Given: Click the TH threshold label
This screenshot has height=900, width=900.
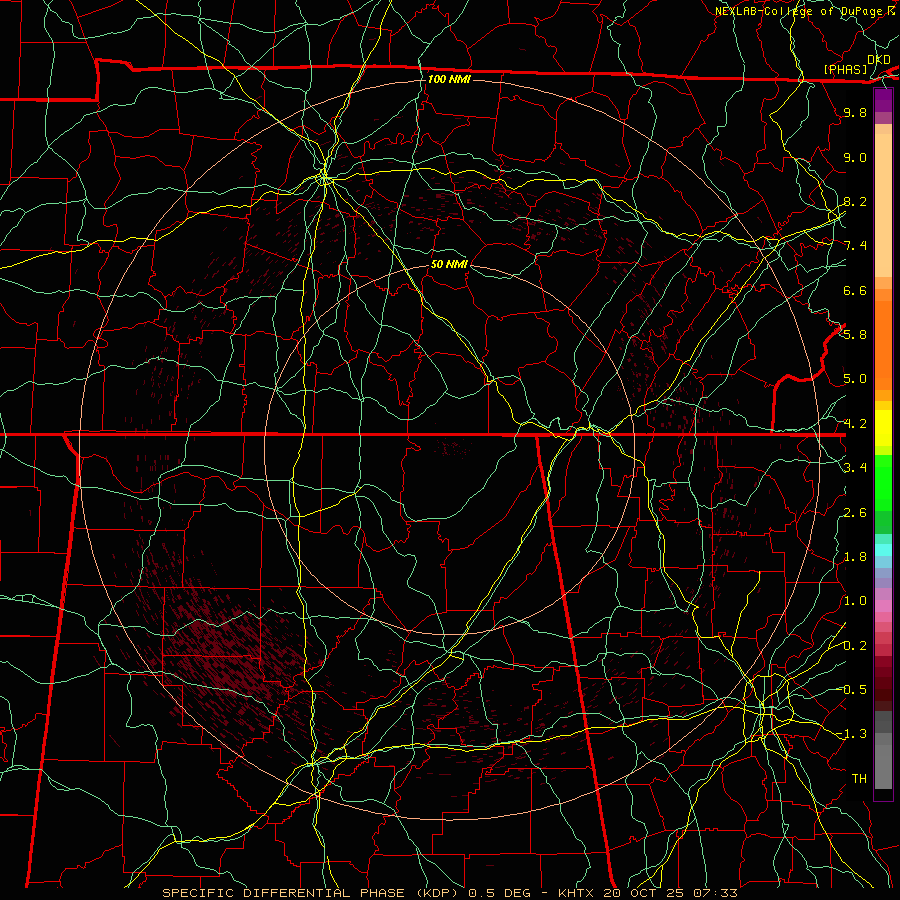Looking at the screenshot, I should [859, 779].
